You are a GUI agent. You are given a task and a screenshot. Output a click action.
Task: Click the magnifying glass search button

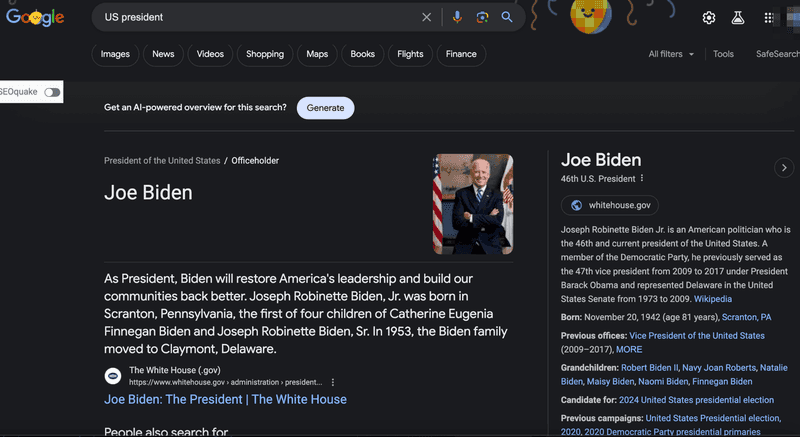pos(507,17)
